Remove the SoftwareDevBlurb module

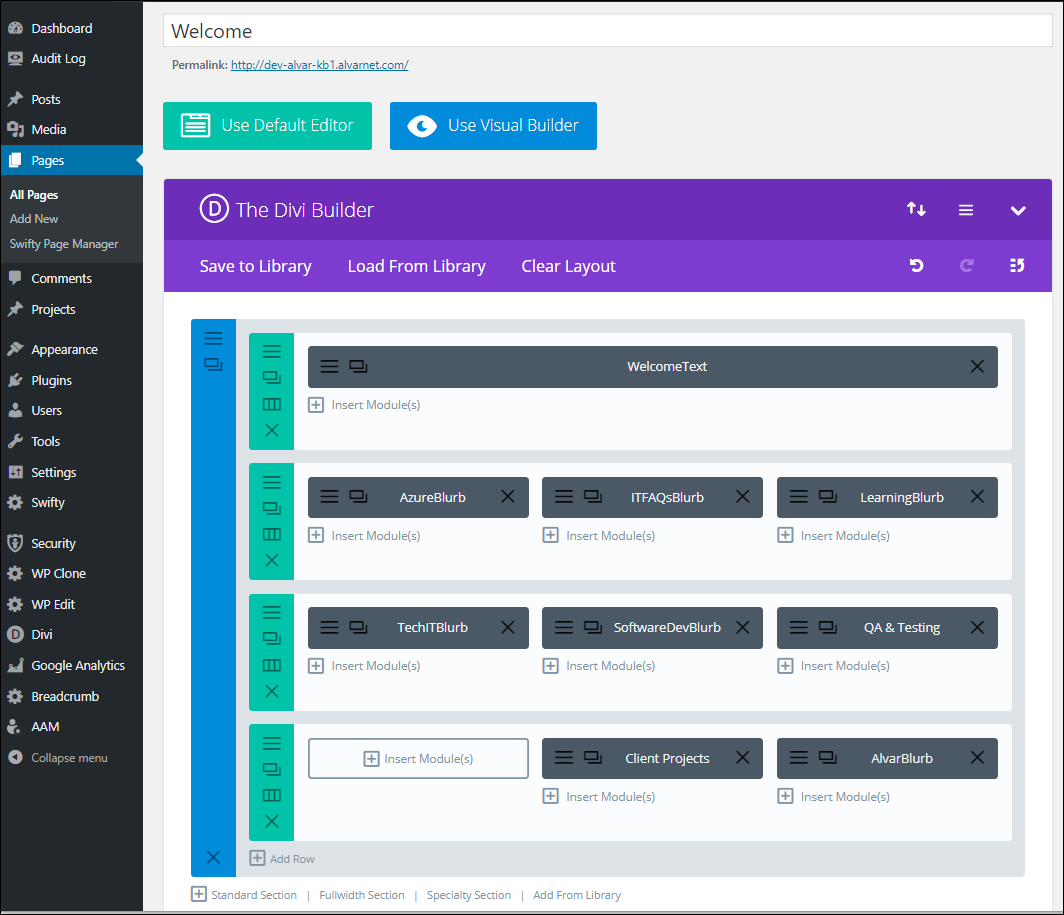click(x=743, y=628)
